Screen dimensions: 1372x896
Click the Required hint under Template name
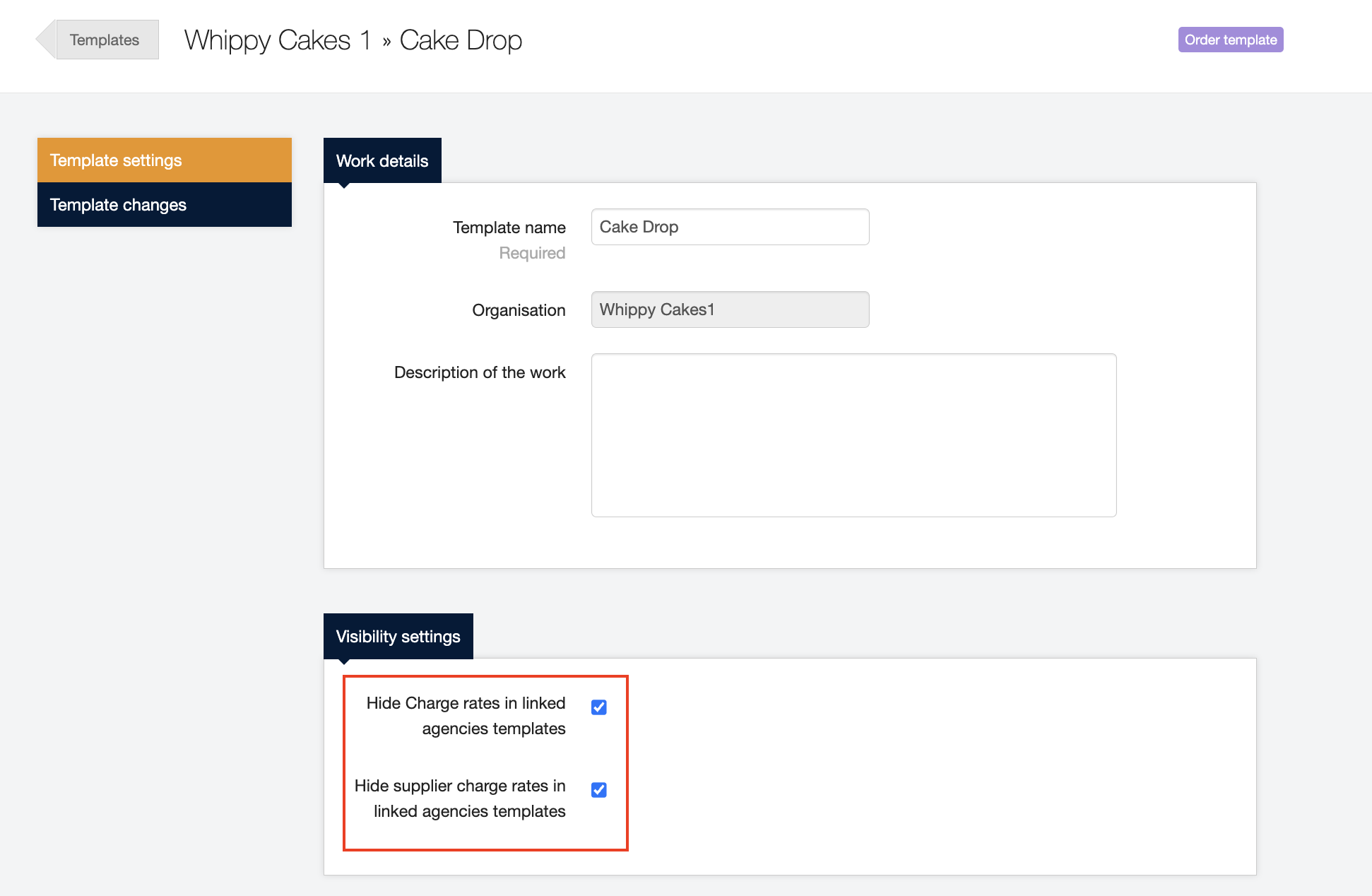pyautogui.click(x=532, y=253)
